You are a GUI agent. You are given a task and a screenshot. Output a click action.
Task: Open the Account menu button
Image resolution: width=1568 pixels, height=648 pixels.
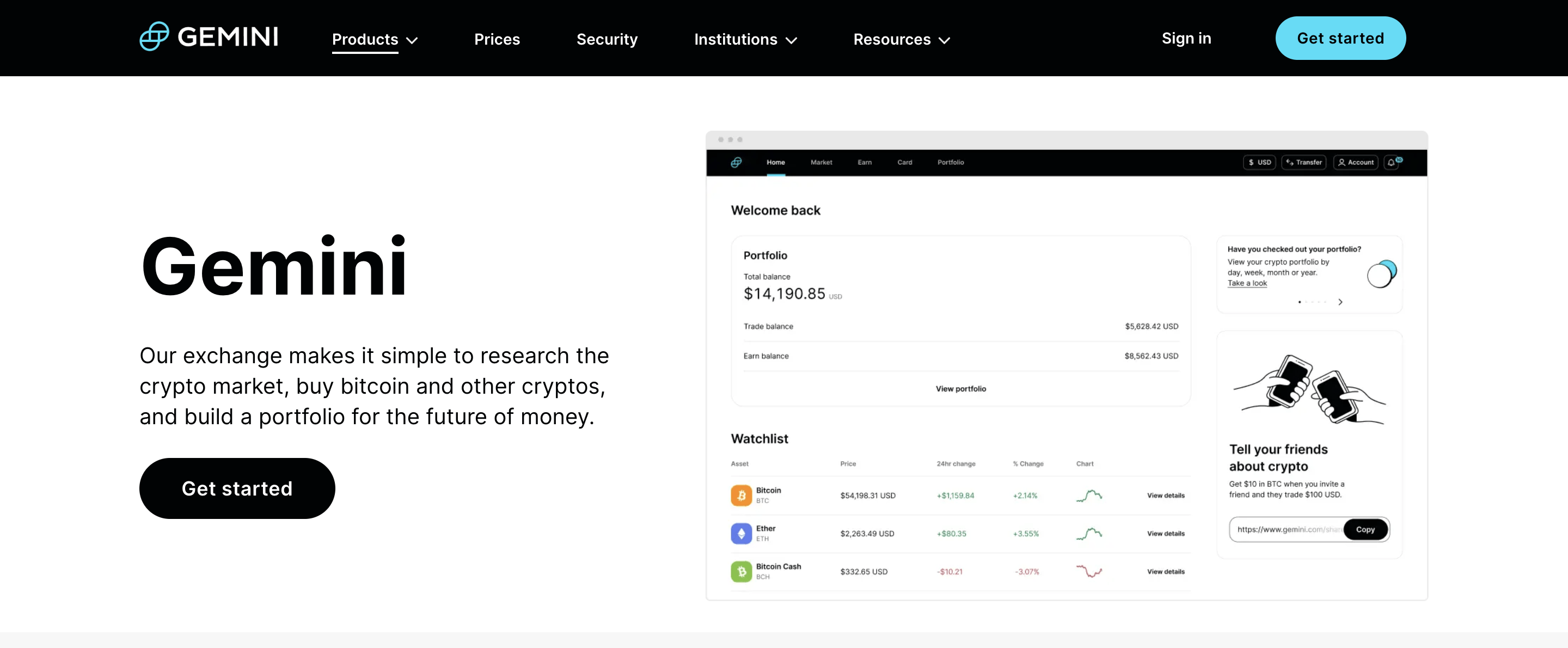(1356, 163)
